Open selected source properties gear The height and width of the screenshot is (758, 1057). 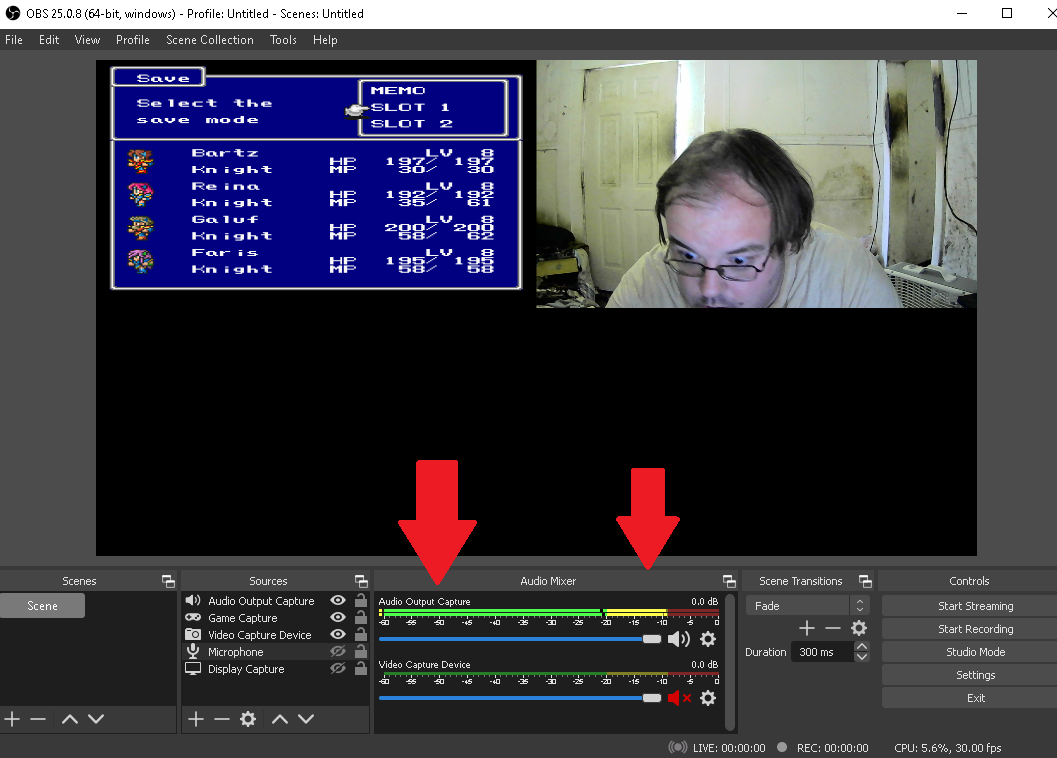click(248, 719)
